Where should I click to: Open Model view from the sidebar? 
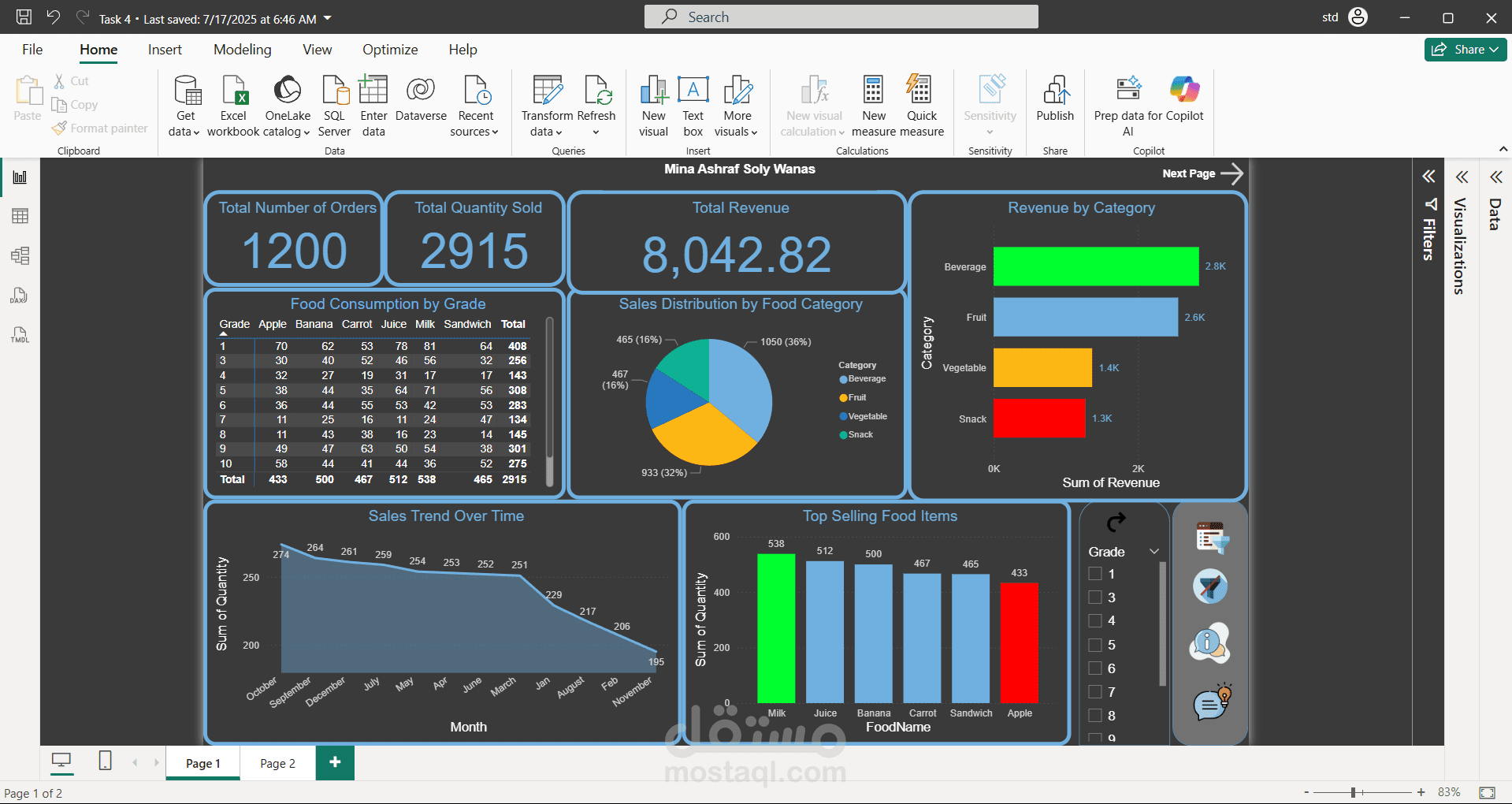pos(20,255)
